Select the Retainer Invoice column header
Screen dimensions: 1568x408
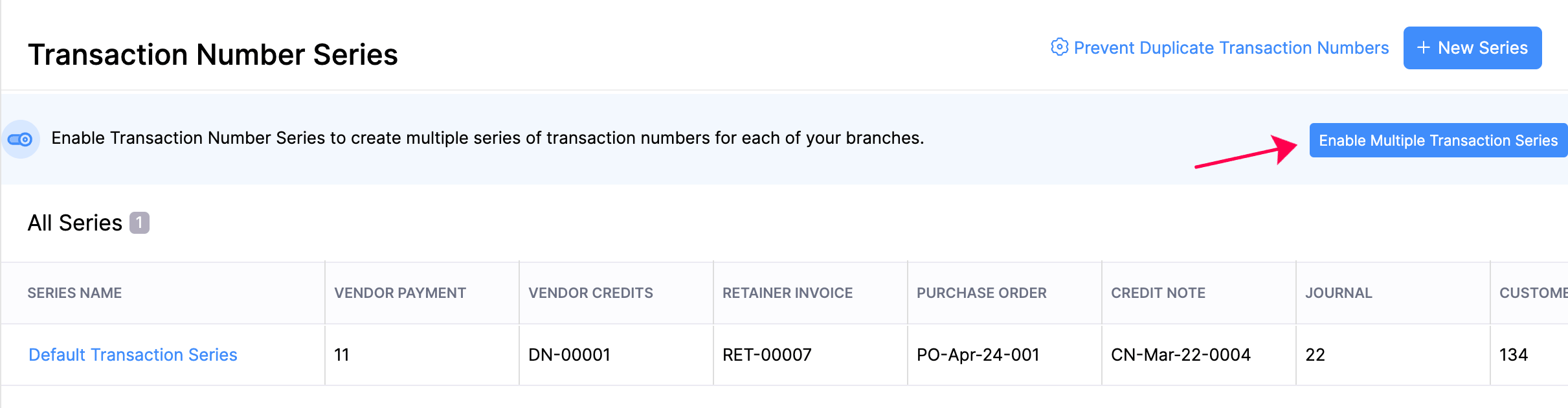tap(787, 293)
